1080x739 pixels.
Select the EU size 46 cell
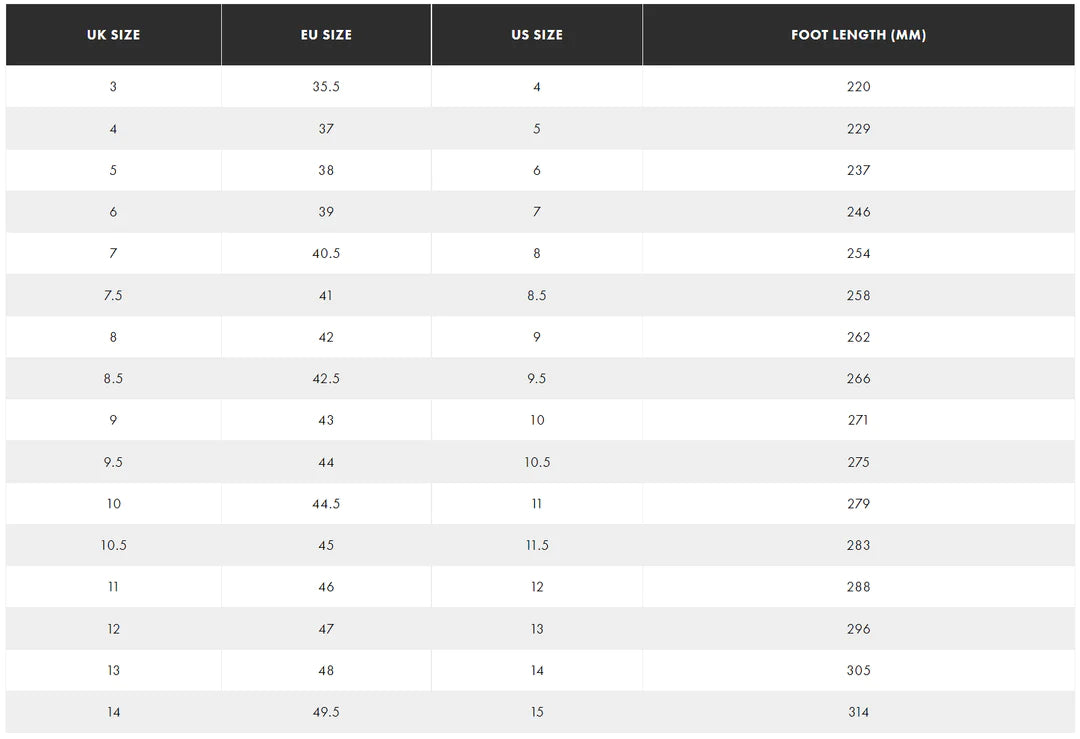[326, 587]
